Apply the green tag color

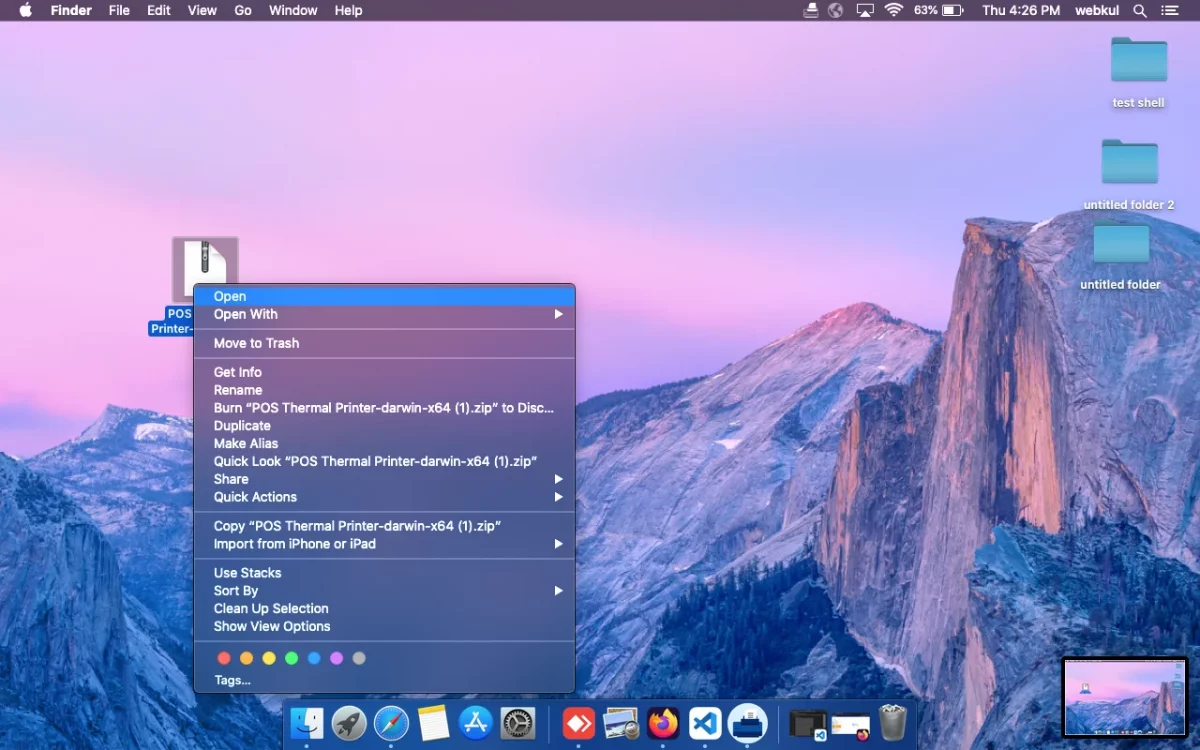click(291, 658)
